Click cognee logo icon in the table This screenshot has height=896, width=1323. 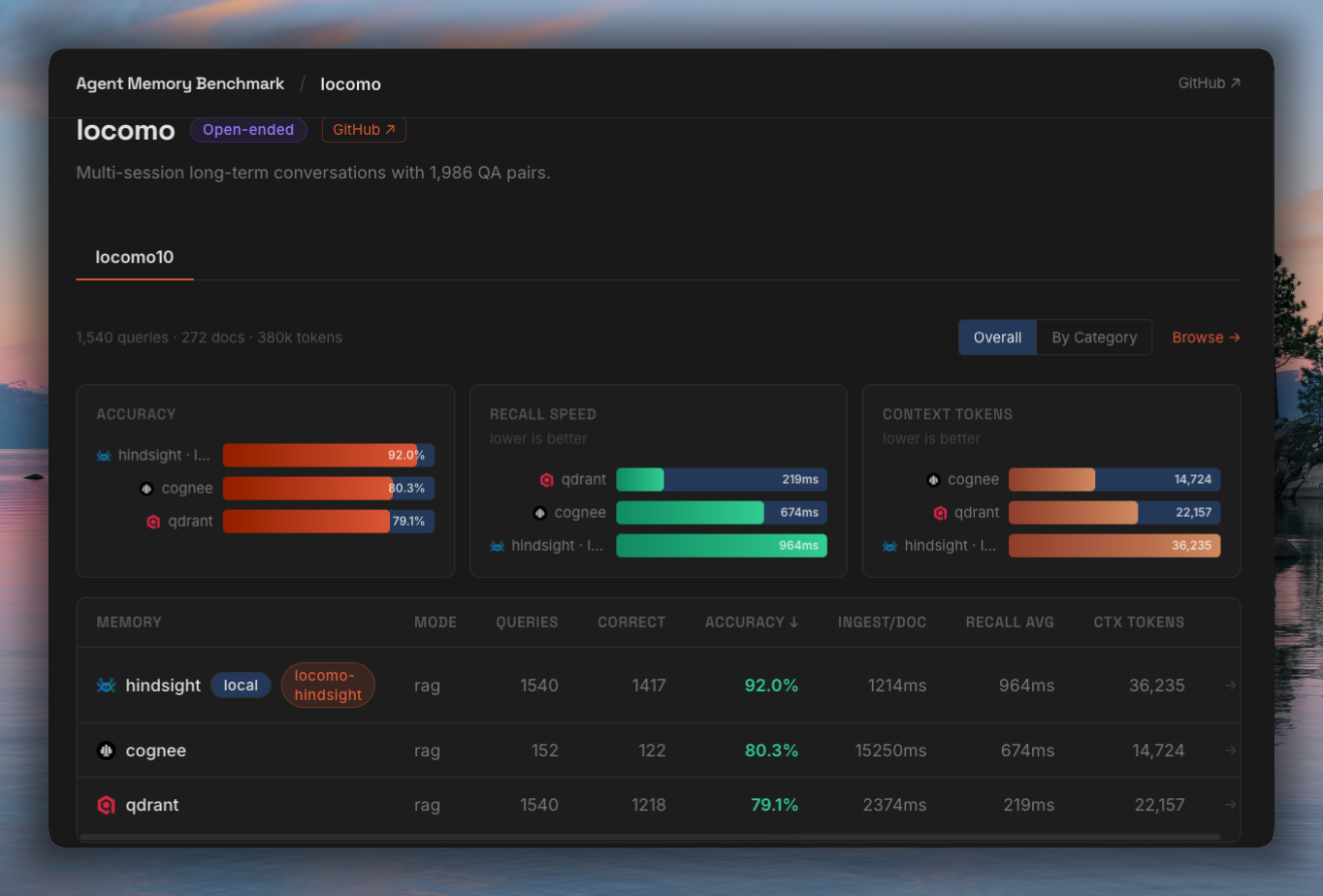(107, 751)
